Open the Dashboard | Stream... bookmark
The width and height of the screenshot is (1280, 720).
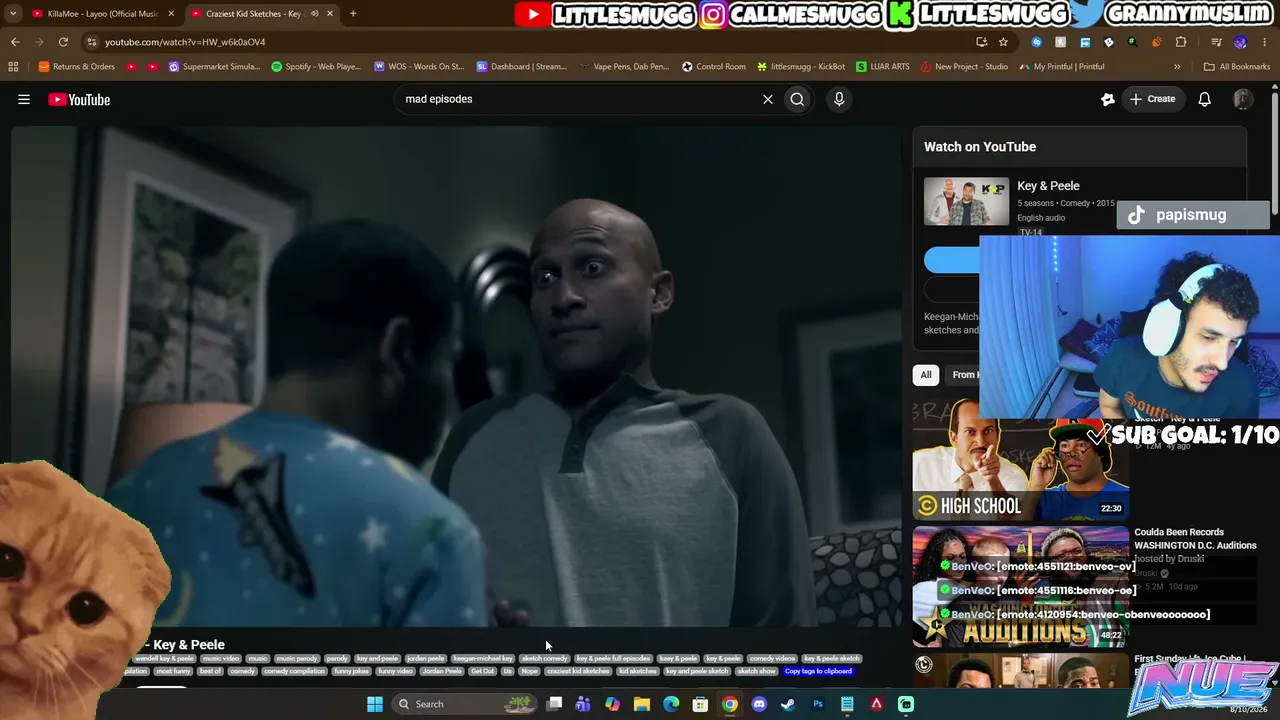tap(521, 67)
